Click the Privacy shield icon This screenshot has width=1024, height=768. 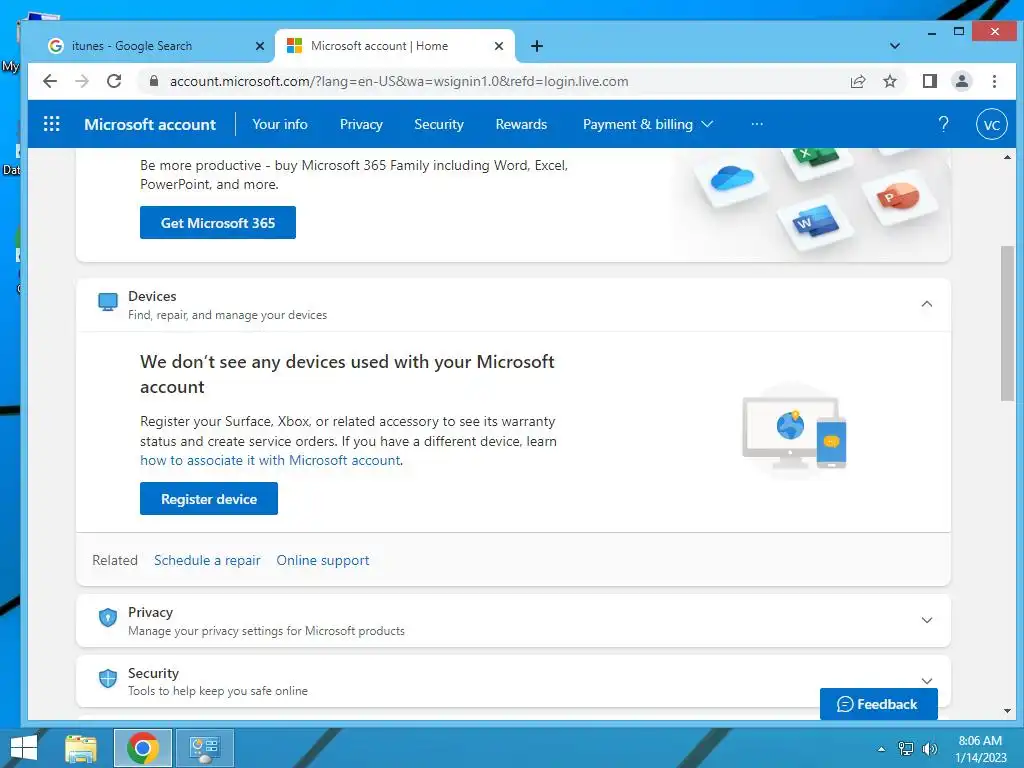click(108, 617)
